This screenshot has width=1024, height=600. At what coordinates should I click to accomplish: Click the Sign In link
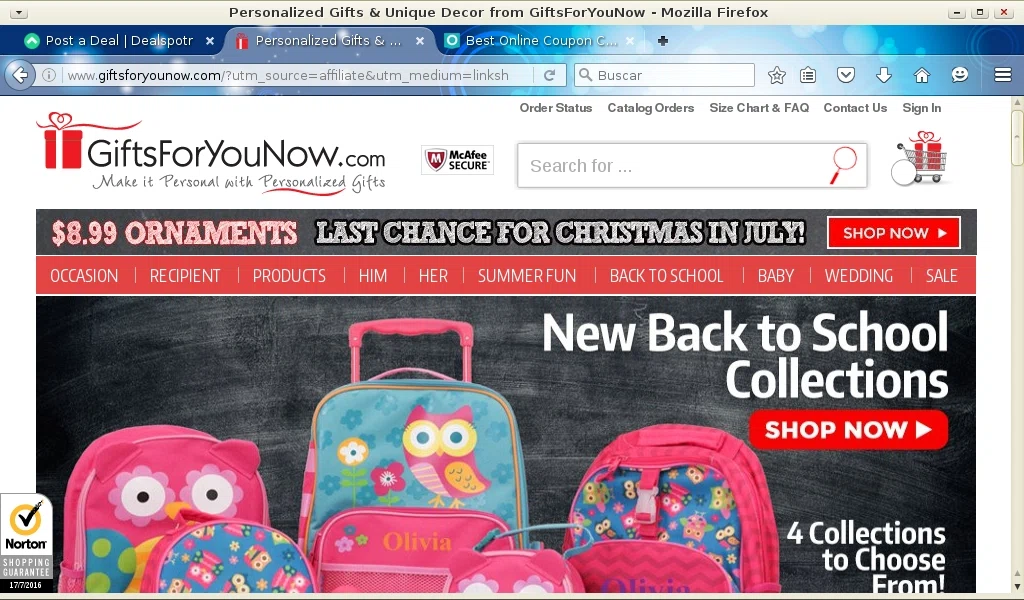point(921,108)
